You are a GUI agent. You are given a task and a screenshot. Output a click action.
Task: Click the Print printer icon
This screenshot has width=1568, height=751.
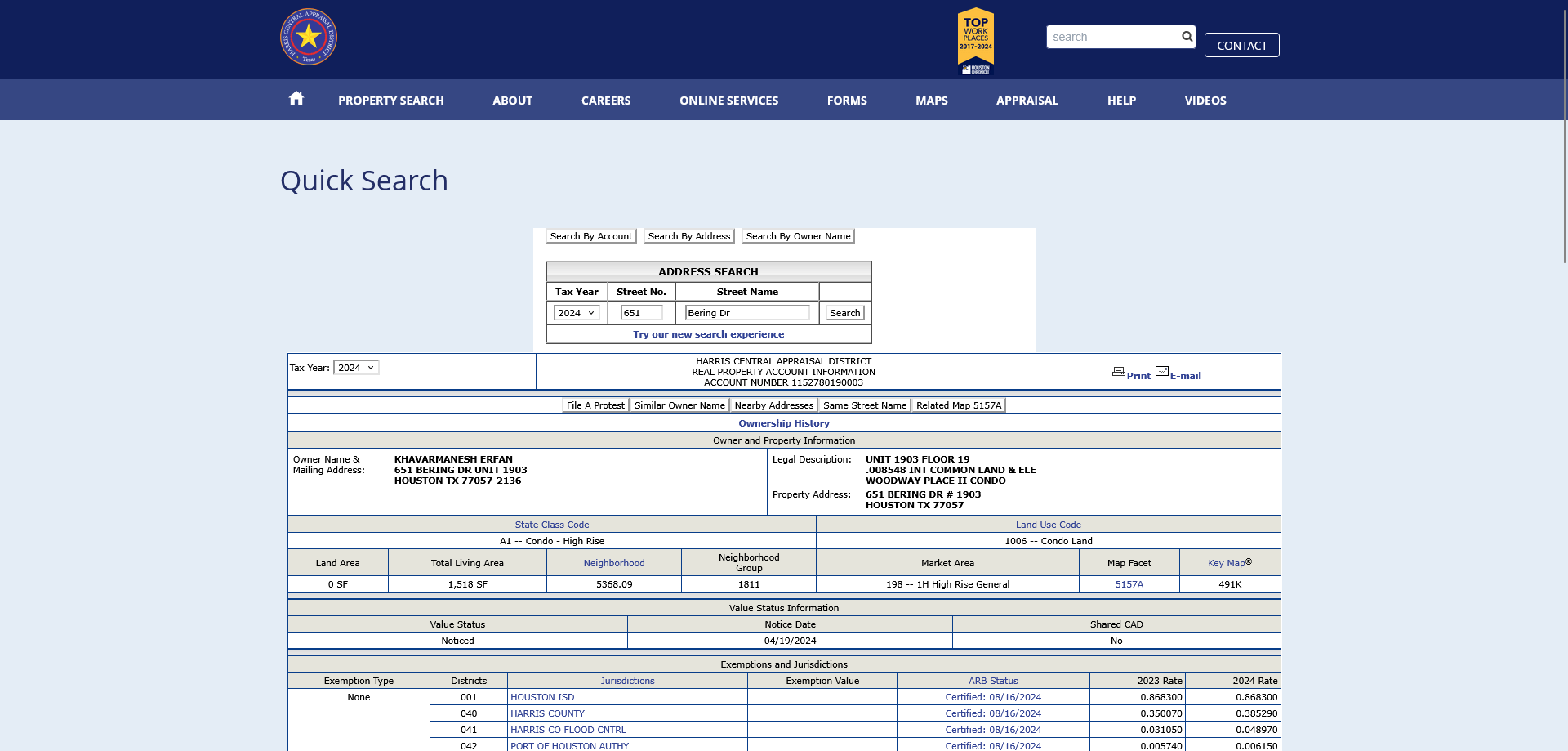pyautogui.click(x=1119, y=372)
